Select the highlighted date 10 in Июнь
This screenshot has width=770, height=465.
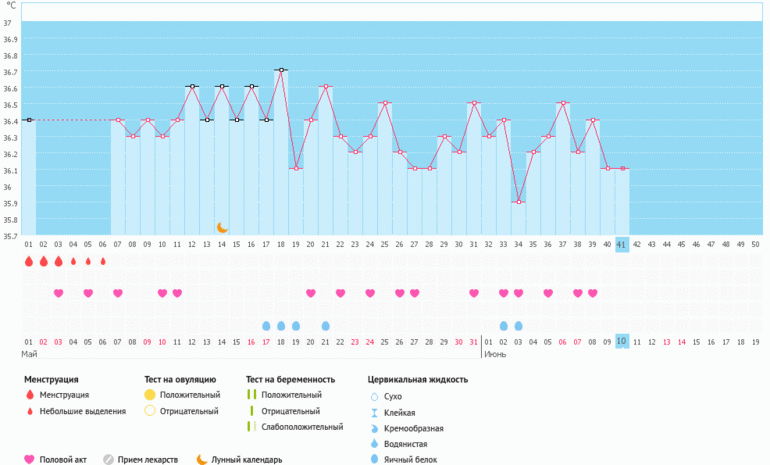point(621,341)
